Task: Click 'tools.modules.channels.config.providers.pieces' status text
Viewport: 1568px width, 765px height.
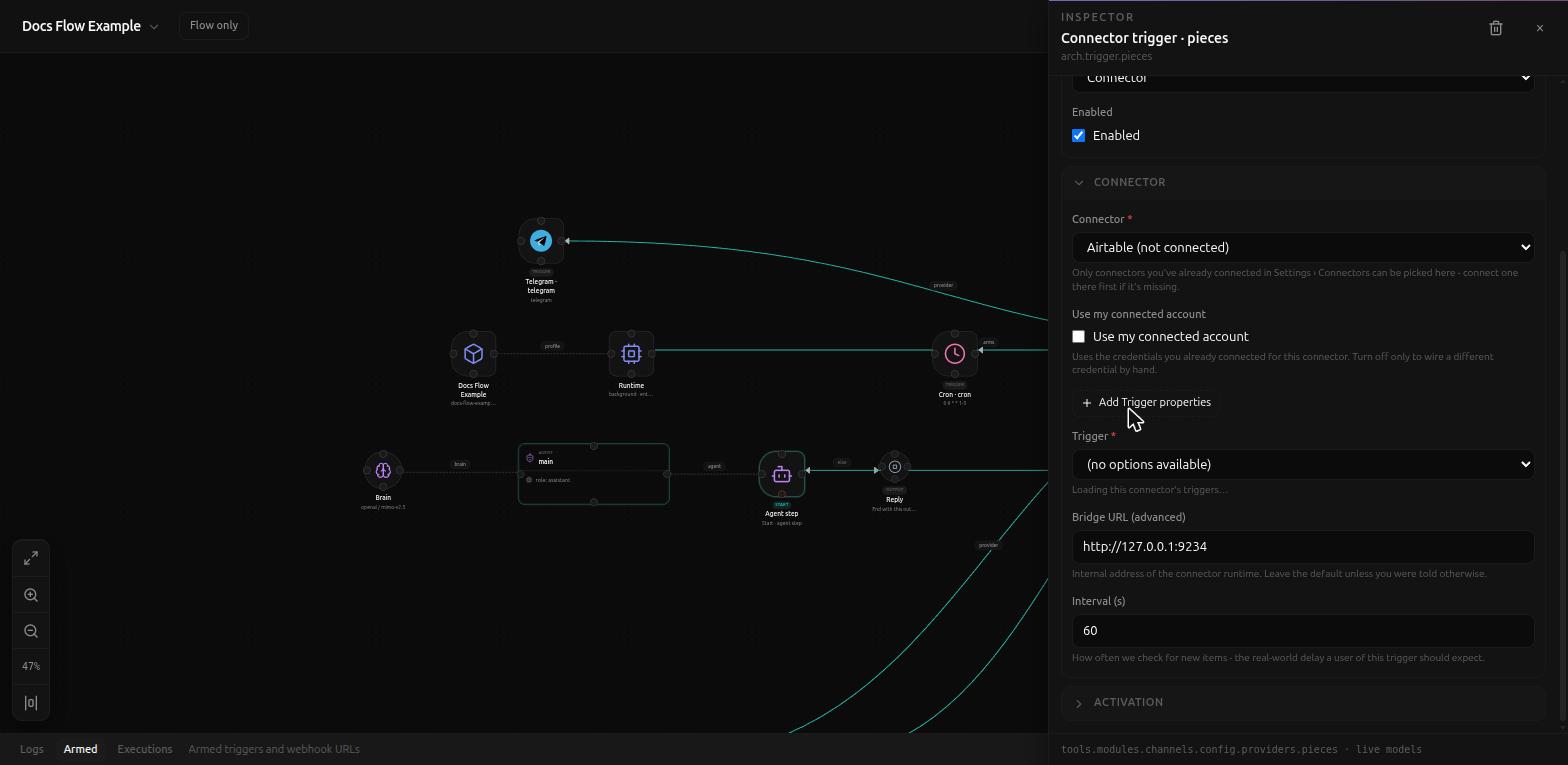Action: [1199, 749]
